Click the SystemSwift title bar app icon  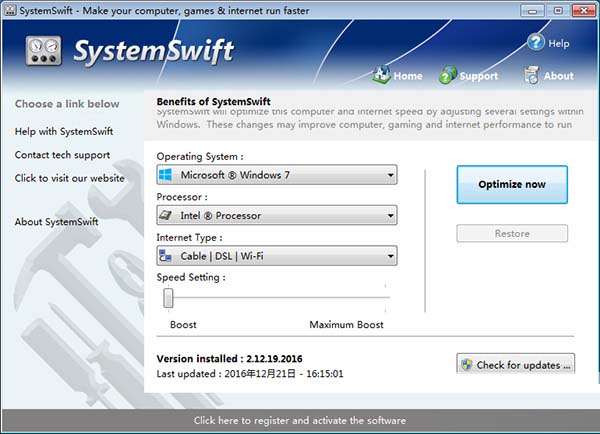click(10, 10)
